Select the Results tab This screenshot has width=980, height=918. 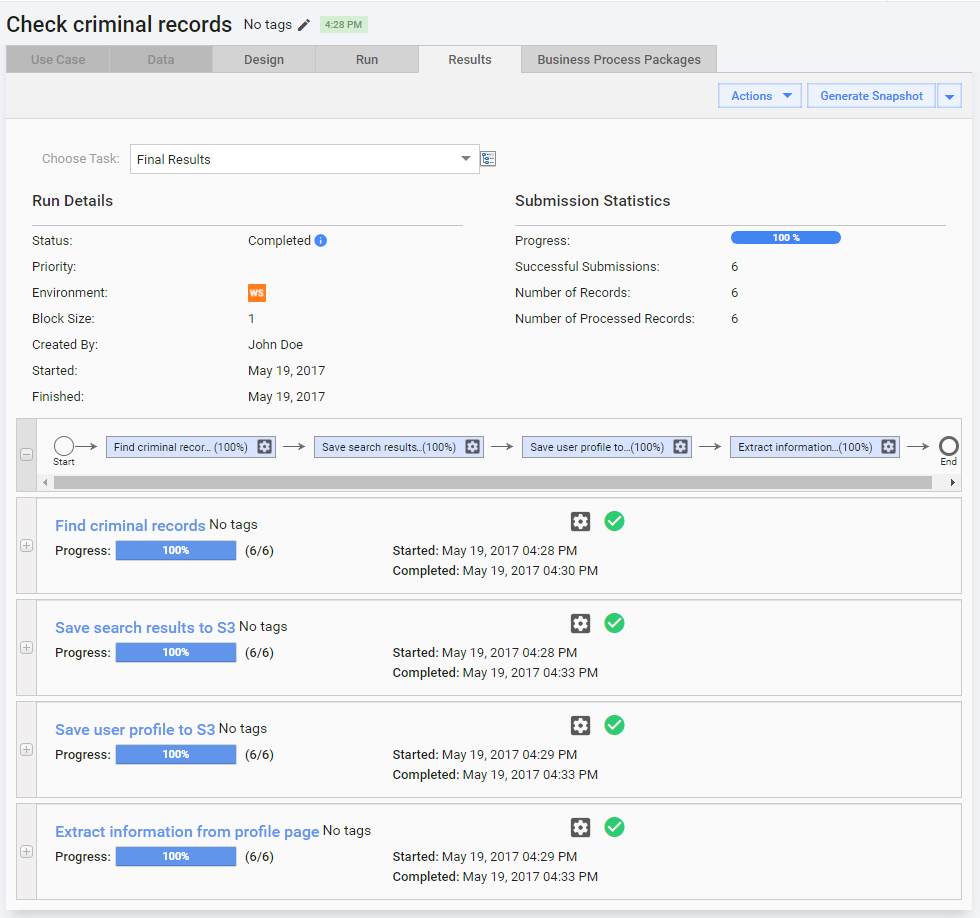(470, 59)
